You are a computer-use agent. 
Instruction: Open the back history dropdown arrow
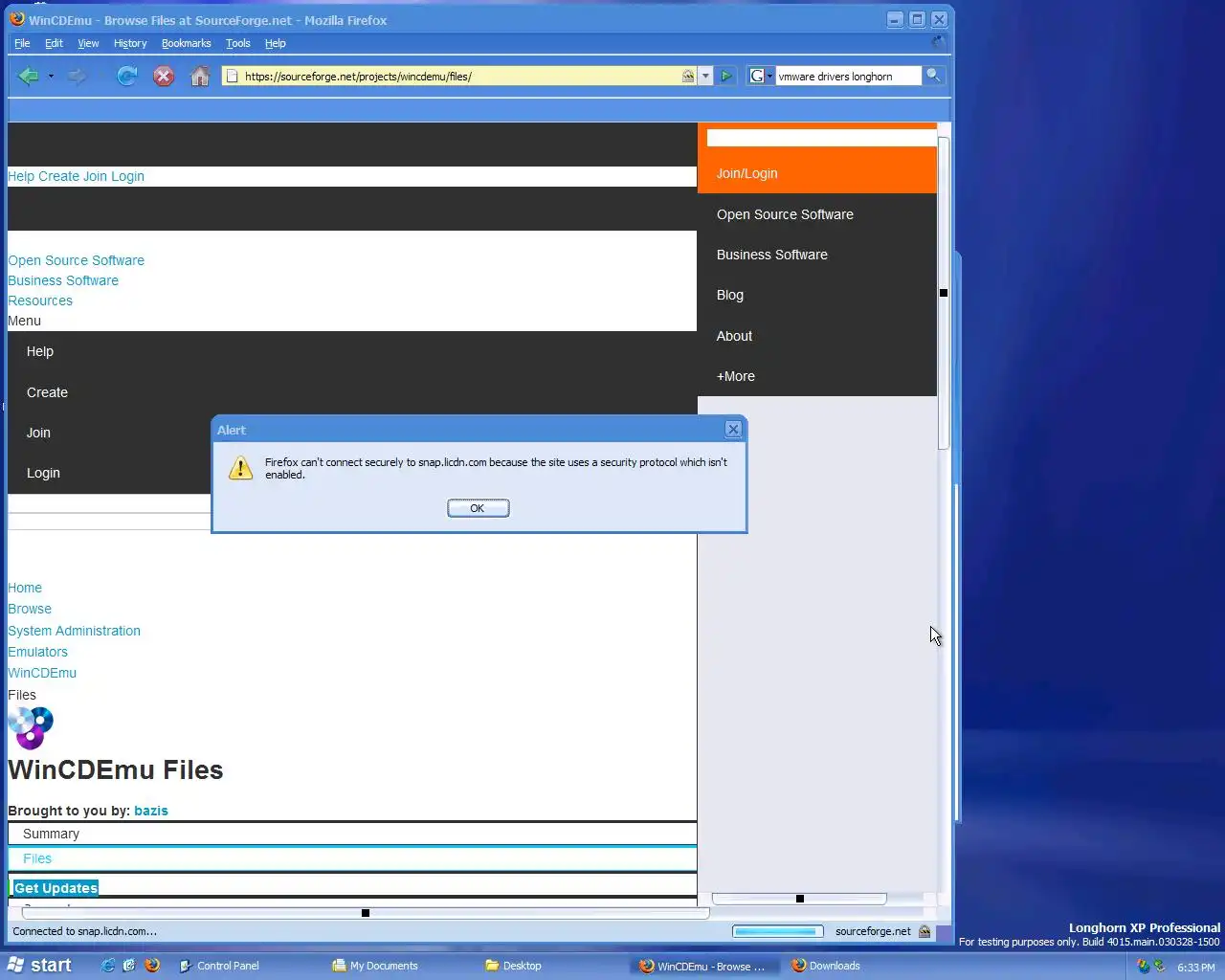51,77
